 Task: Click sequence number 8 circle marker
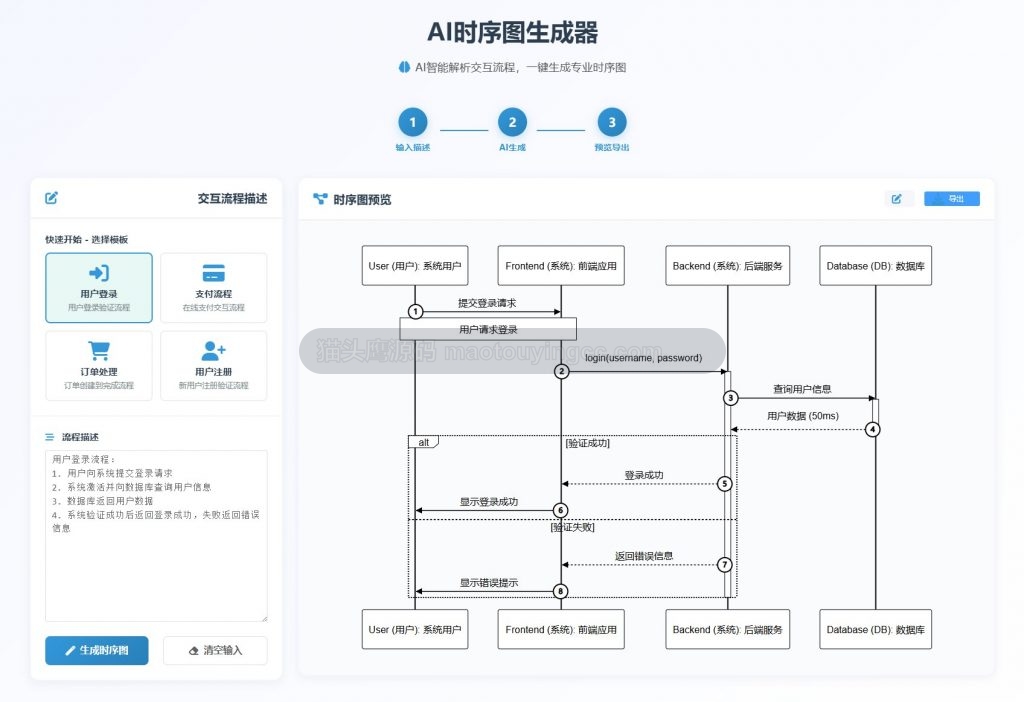point(560,591)
